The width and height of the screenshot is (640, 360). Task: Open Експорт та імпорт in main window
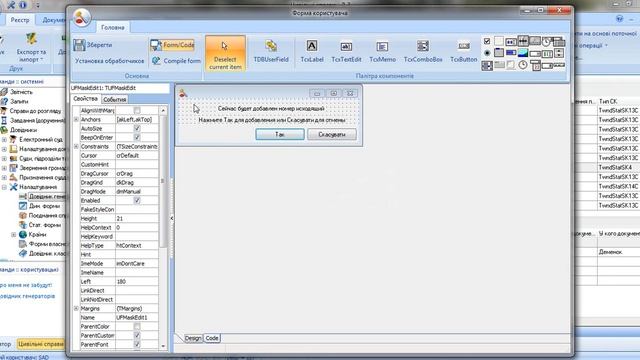[31, 48]
